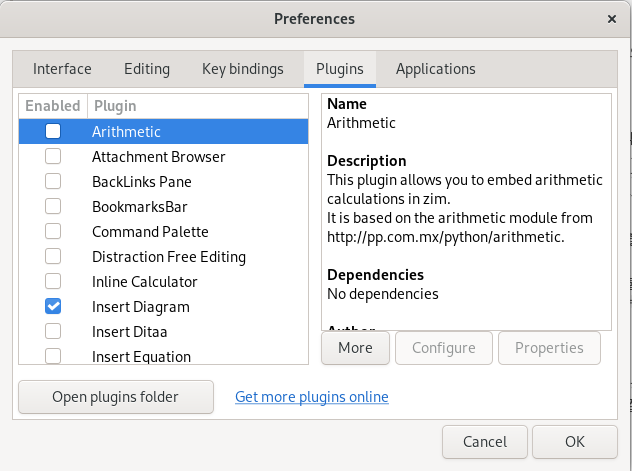The image size is (632, 471).
Task: Check the Command Palette plugin box
Action: [x=53, y=231]
